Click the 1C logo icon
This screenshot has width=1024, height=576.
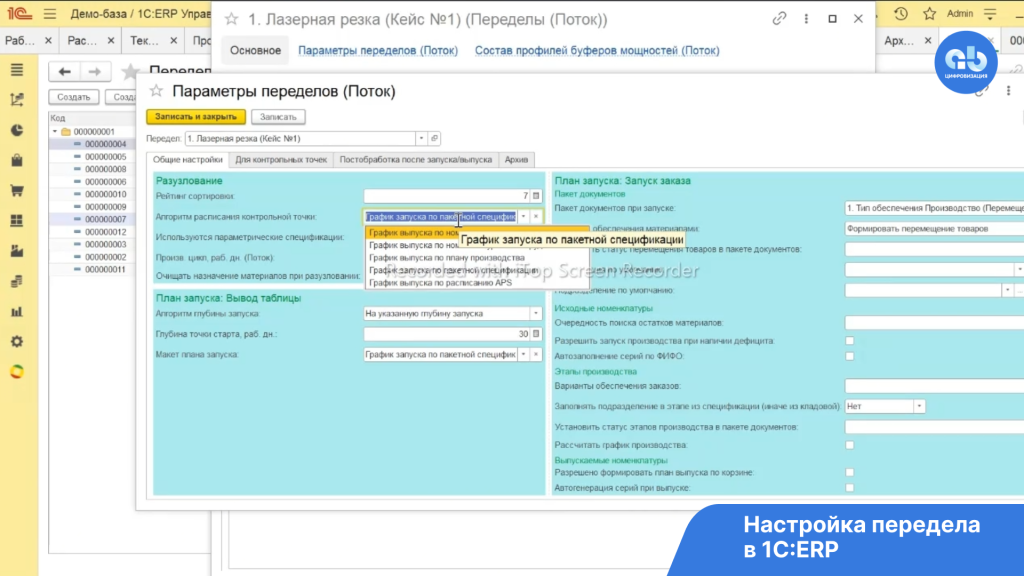point(20,14)
